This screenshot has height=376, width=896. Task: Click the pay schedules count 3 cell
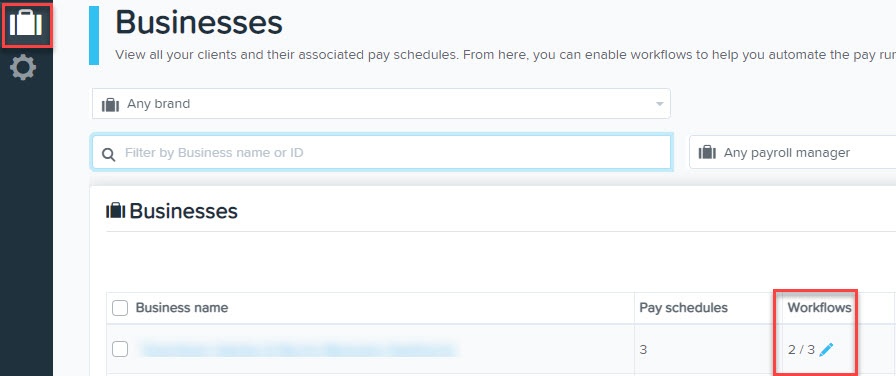643,350
